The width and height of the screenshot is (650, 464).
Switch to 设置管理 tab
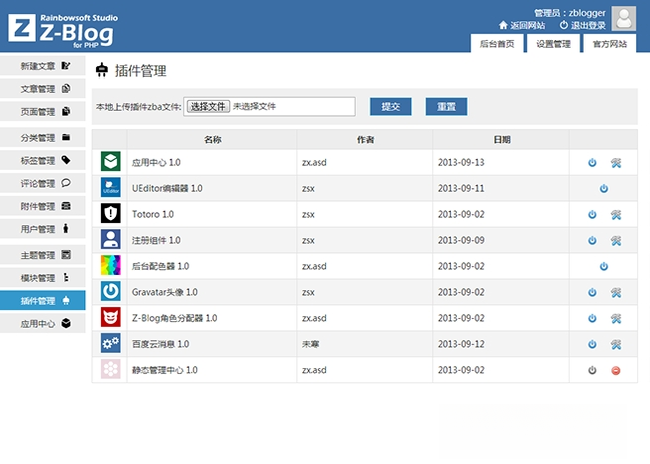[x=553, y=44]
